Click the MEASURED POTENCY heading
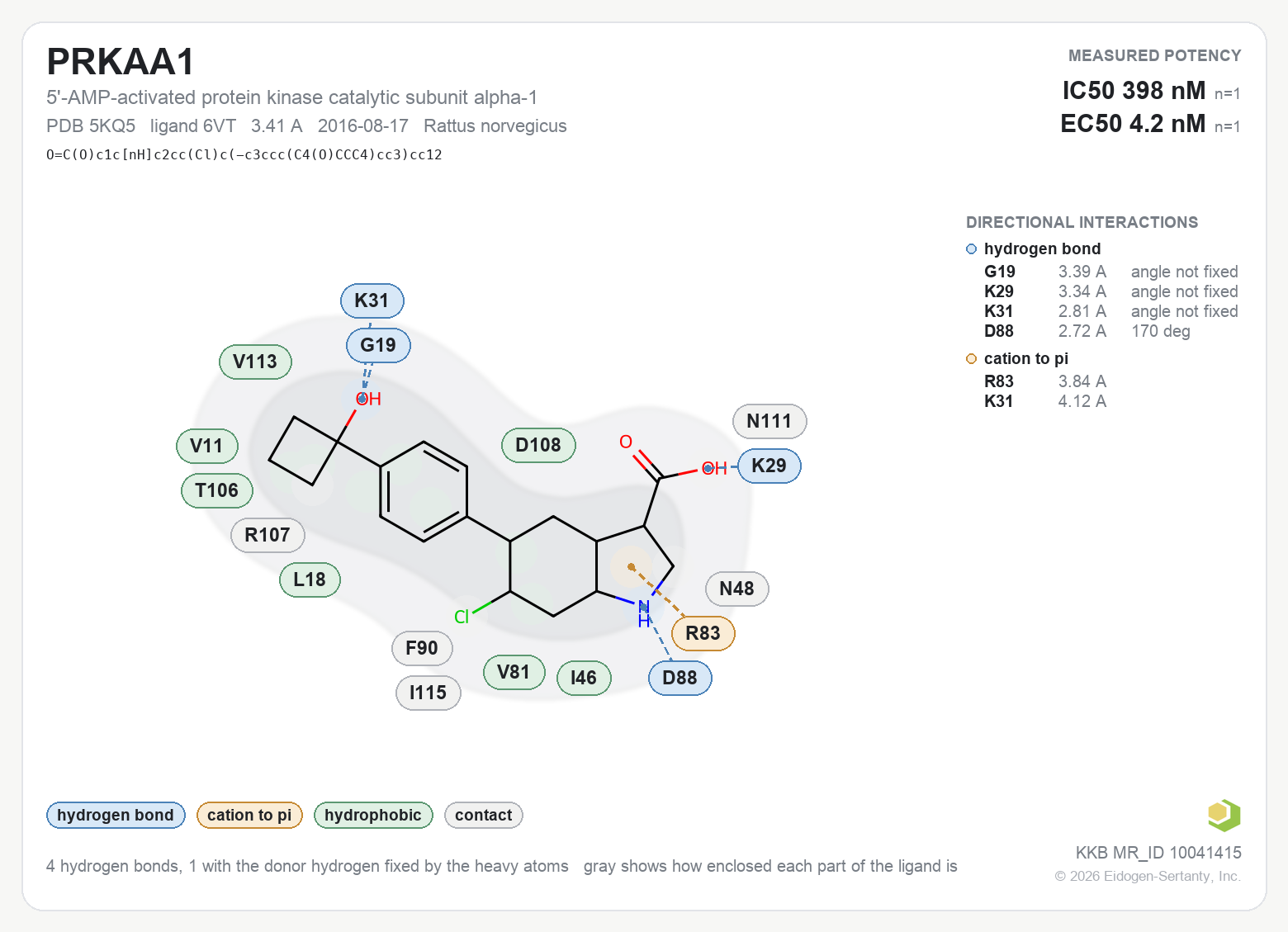1288x932 pixels. [1155, 56]
